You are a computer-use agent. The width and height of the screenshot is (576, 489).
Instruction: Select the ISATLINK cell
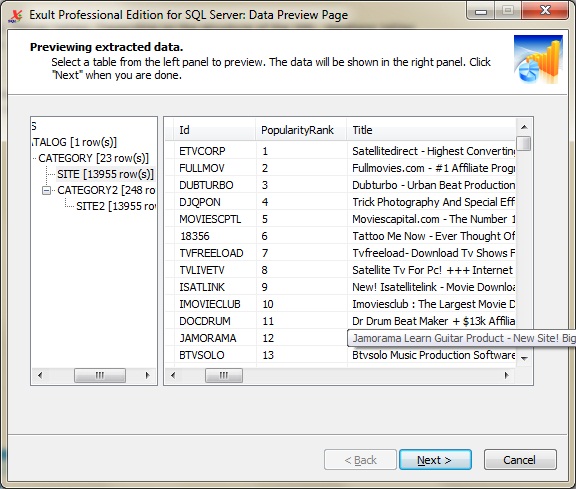(x=215, y=287)
